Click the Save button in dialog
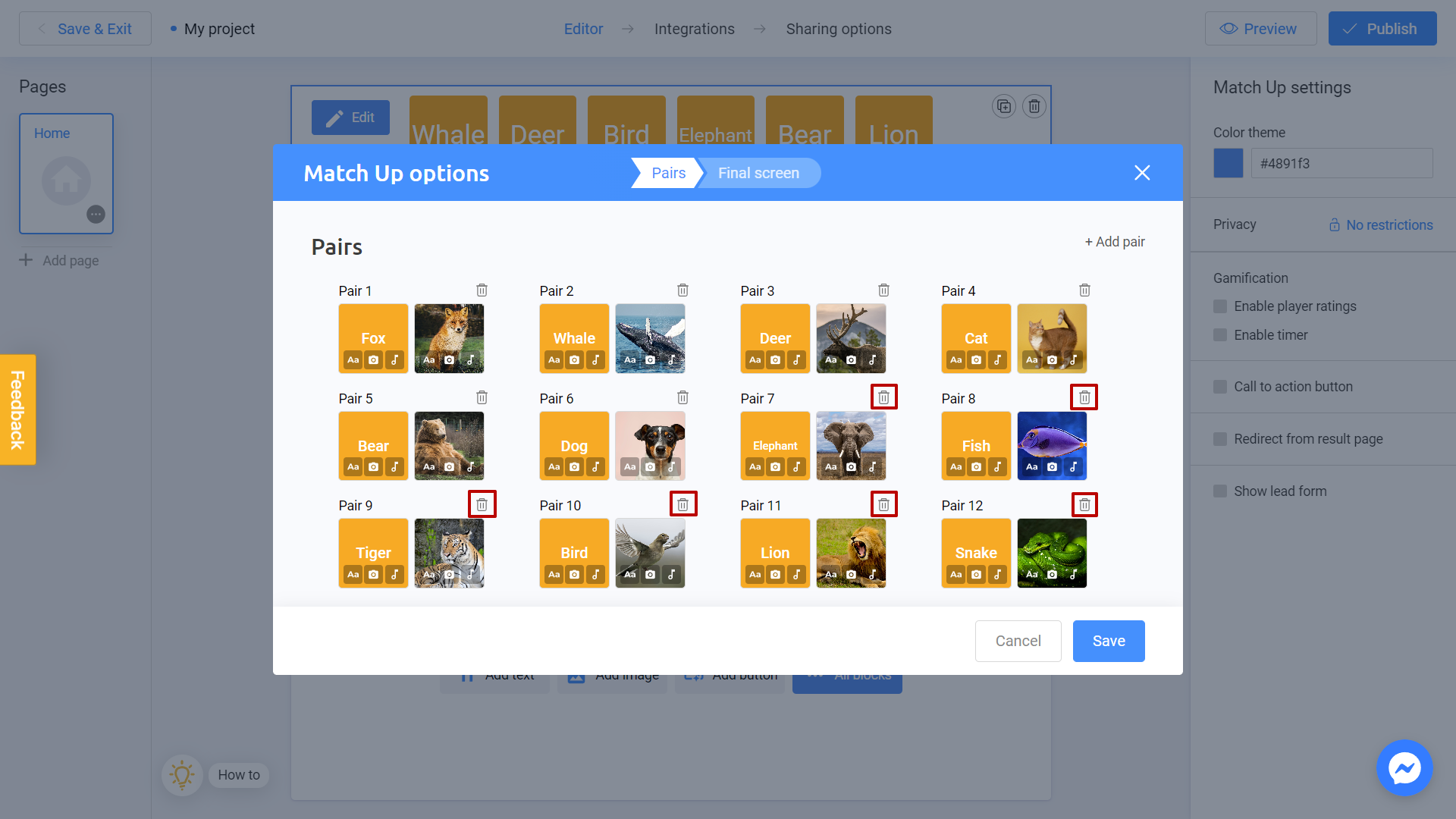 [x=1108, y=641]
